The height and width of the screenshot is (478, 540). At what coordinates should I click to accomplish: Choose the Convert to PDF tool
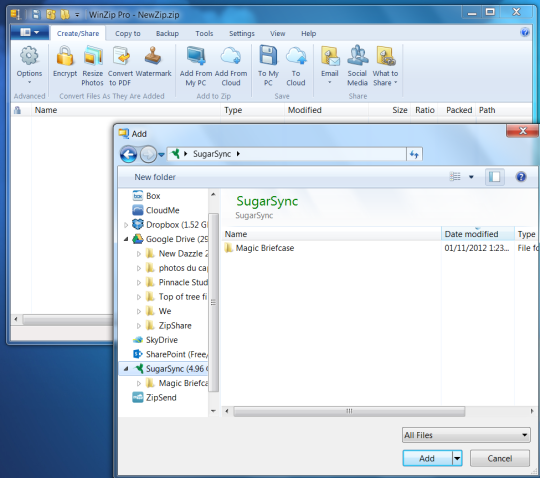point(120,65)
